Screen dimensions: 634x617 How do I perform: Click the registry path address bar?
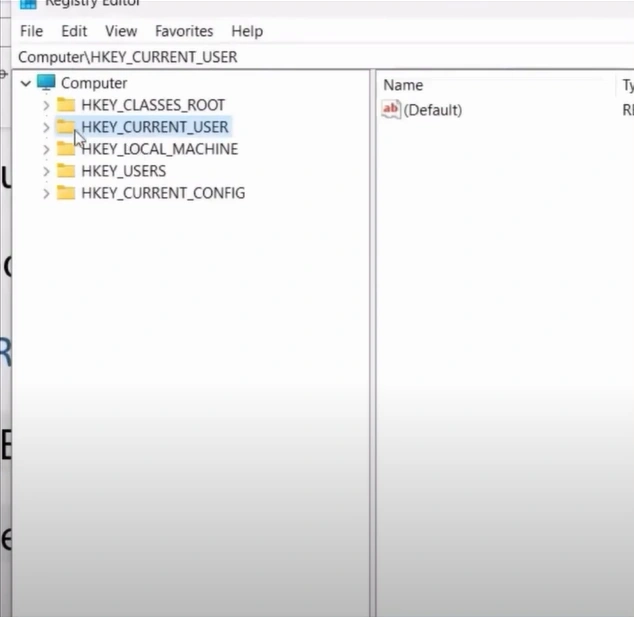coord(323,57)
